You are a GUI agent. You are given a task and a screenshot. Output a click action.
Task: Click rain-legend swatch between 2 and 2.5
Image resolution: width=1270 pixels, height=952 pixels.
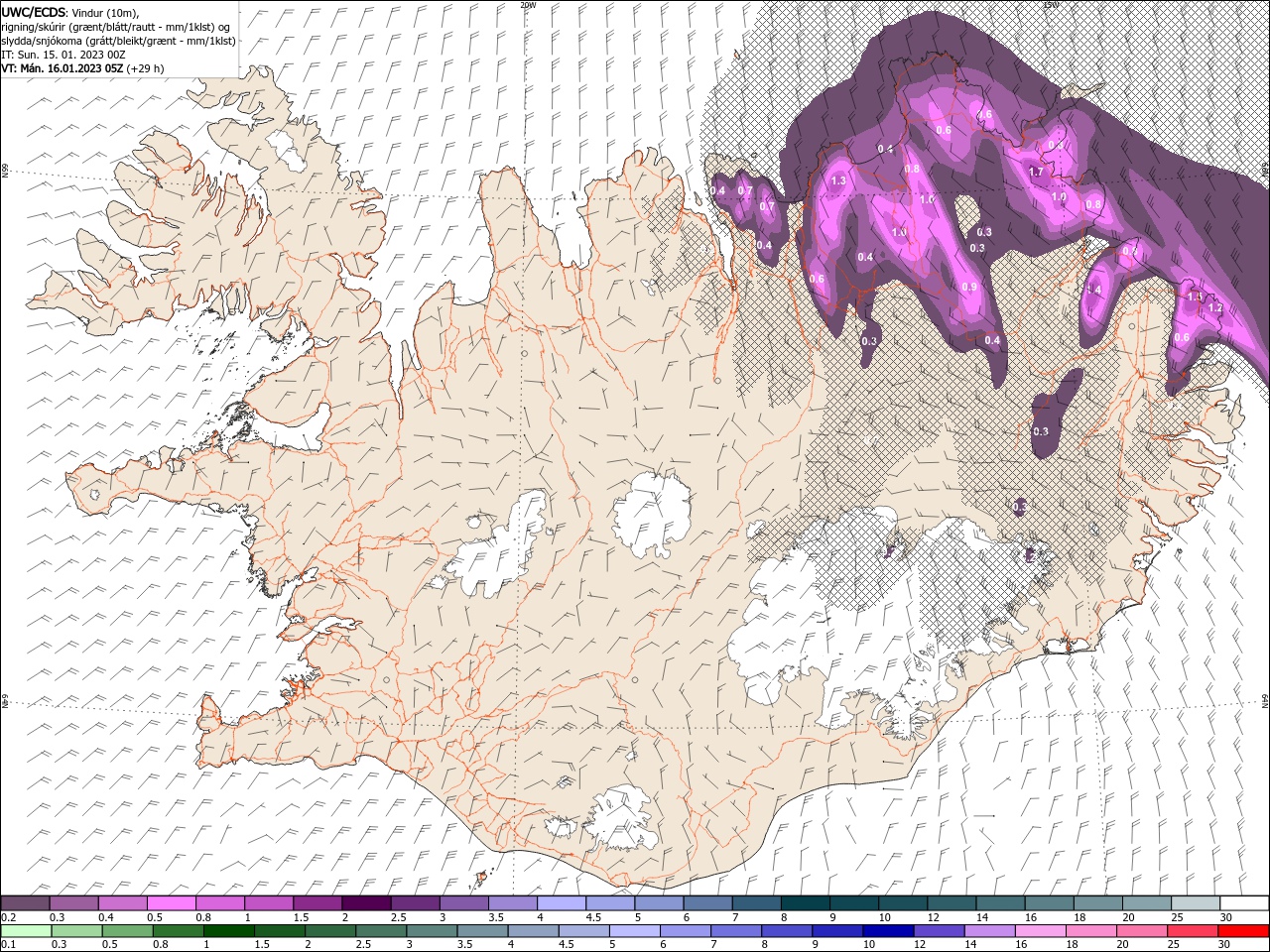click(330, 931)
